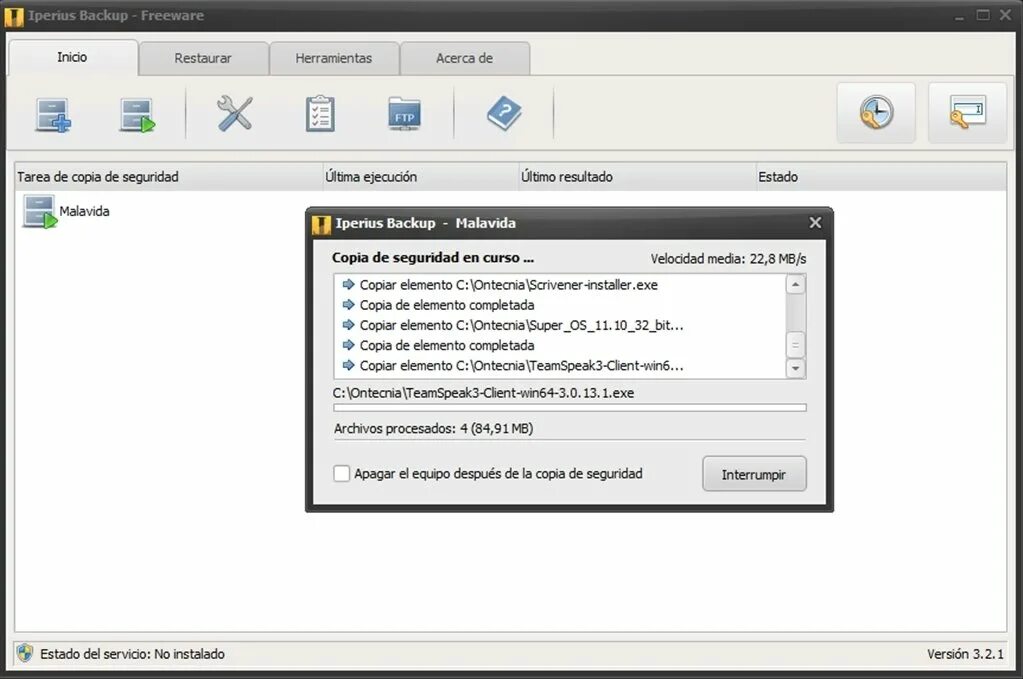Sort by Último resultado column header
This screenshot has width=1023, height=679.
(637, 177)
